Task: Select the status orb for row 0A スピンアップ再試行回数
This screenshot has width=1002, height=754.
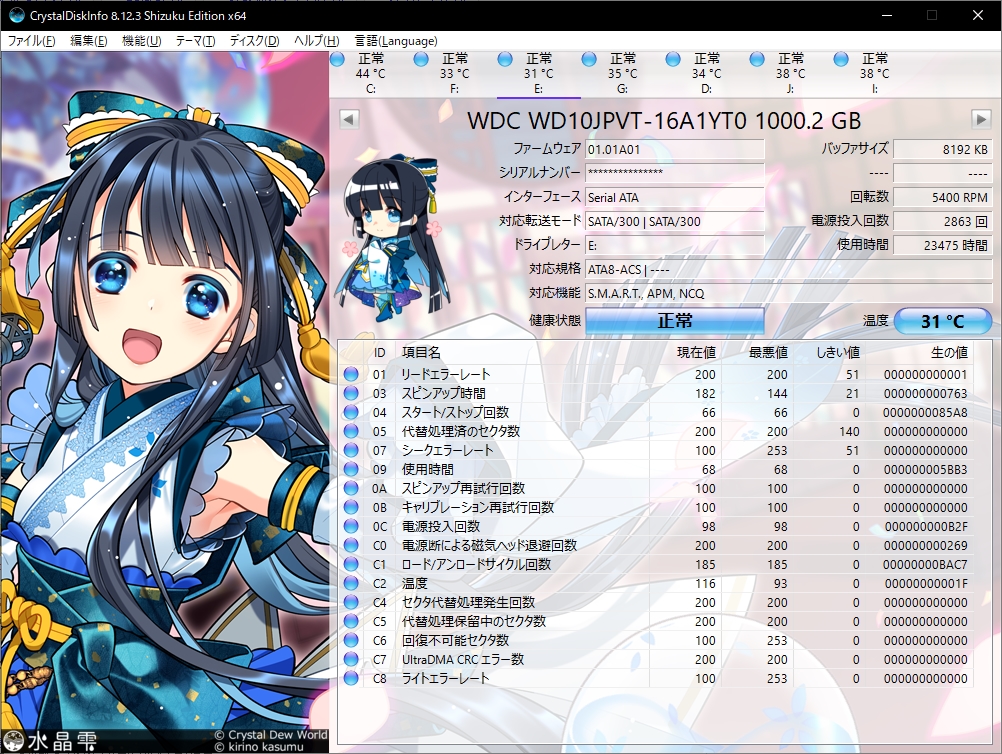Action: coord(351,488)
